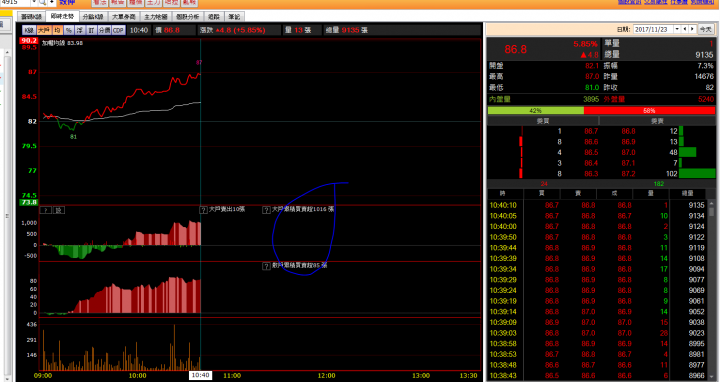Click the magnifier search icon beside stock code
The width and height of the screenshot is (720, 382).
(x=42, y=3)
